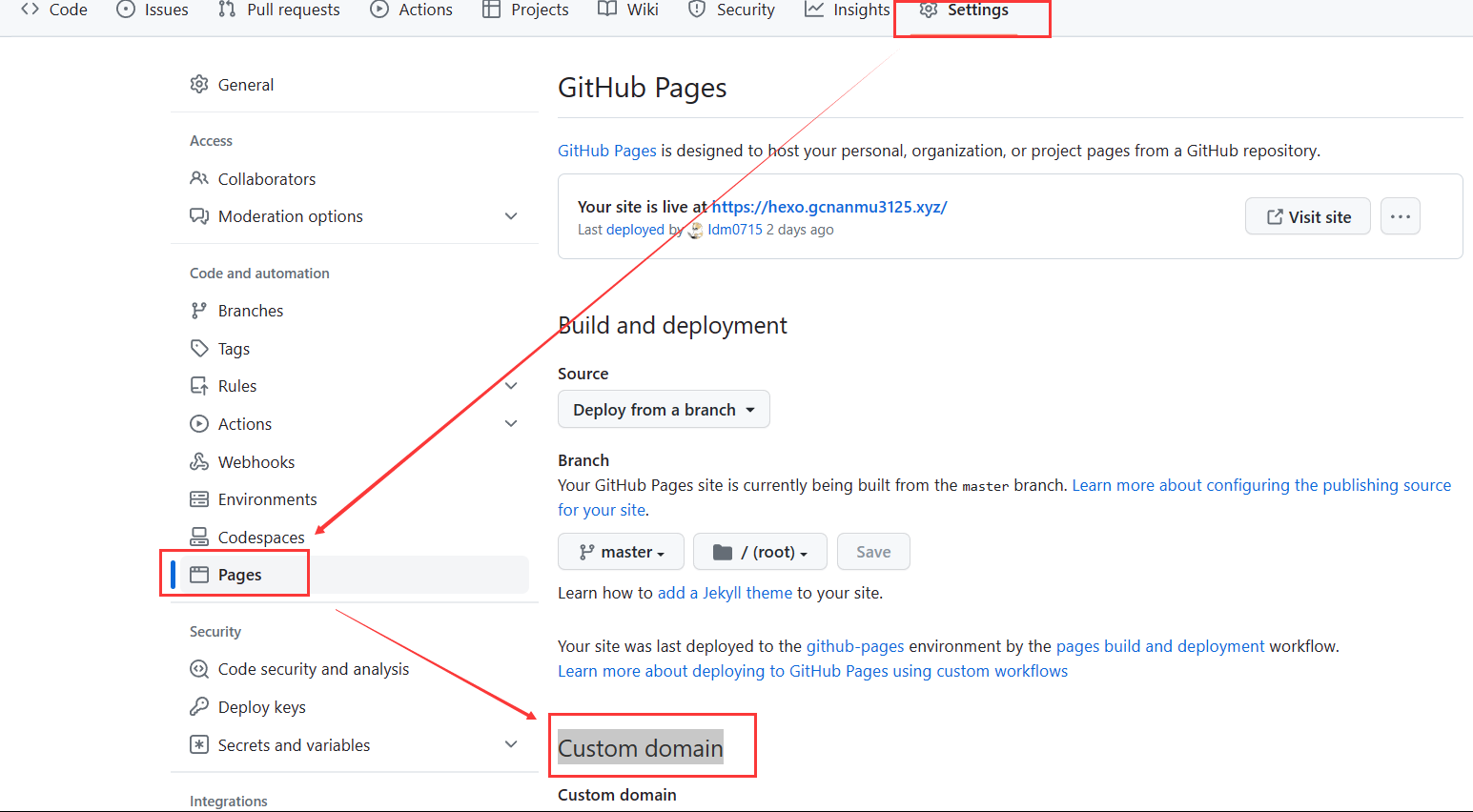Click the Custom domain section heading
This screenshot has height=812, width=1473.
coord(641,748)
